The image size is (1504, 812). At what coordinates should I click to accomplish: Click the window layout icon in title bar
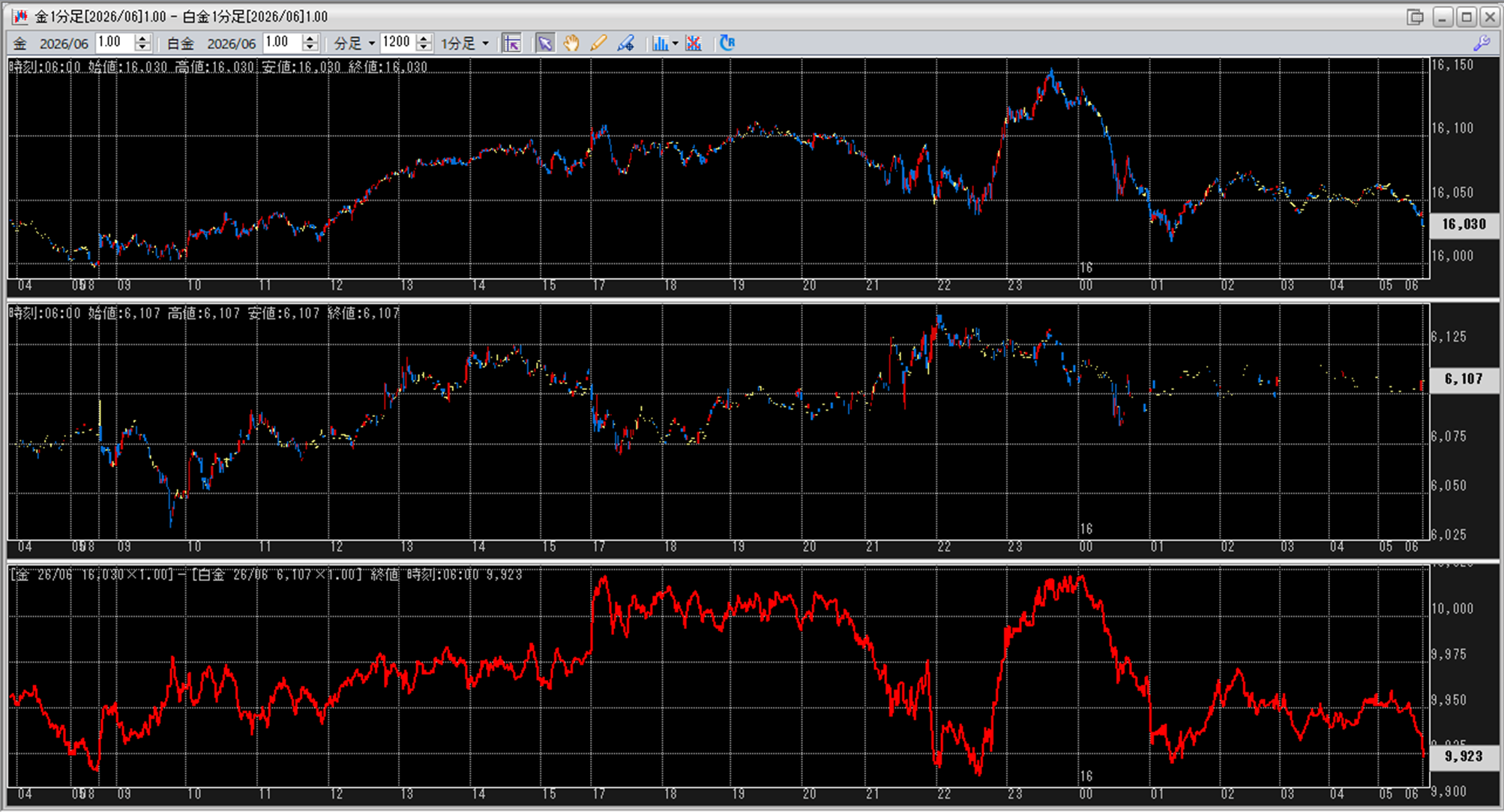[x=1415, y=16]
